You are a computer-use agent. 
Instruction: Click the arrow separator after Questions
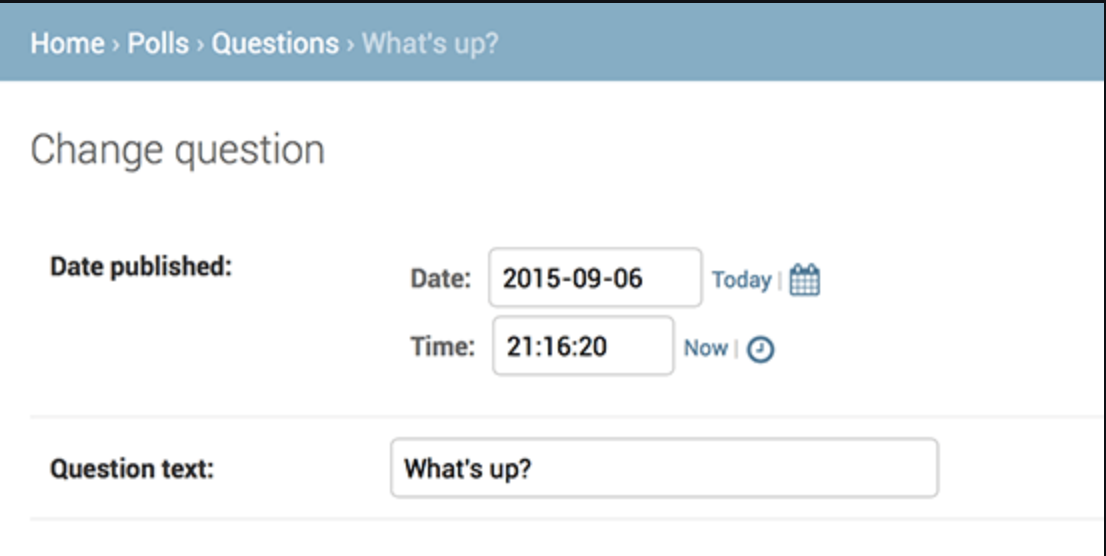350,45
